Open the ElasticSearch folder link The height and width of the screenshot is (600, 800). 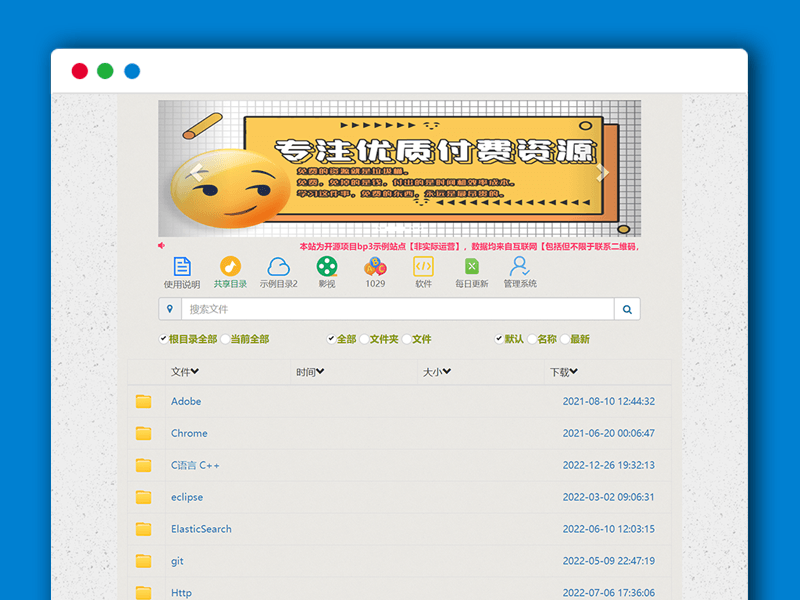201,529
